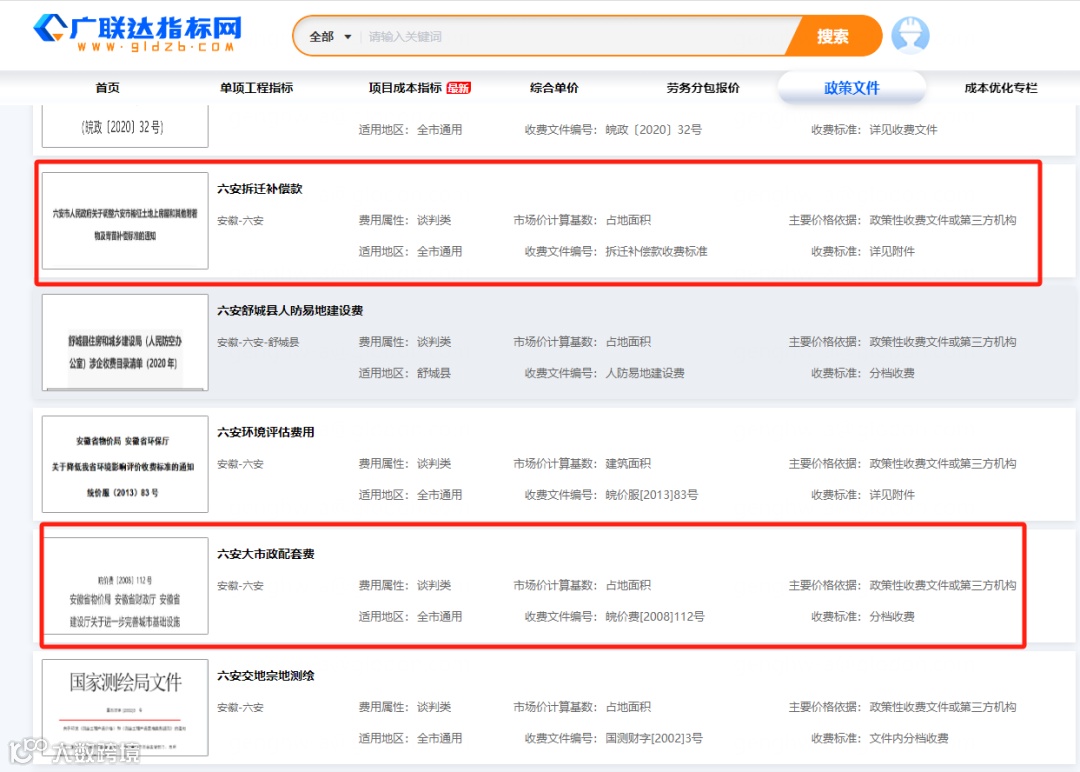
Task: Open the 六安拆迁补偿款 title link
Action: click(x=260, y=189)
